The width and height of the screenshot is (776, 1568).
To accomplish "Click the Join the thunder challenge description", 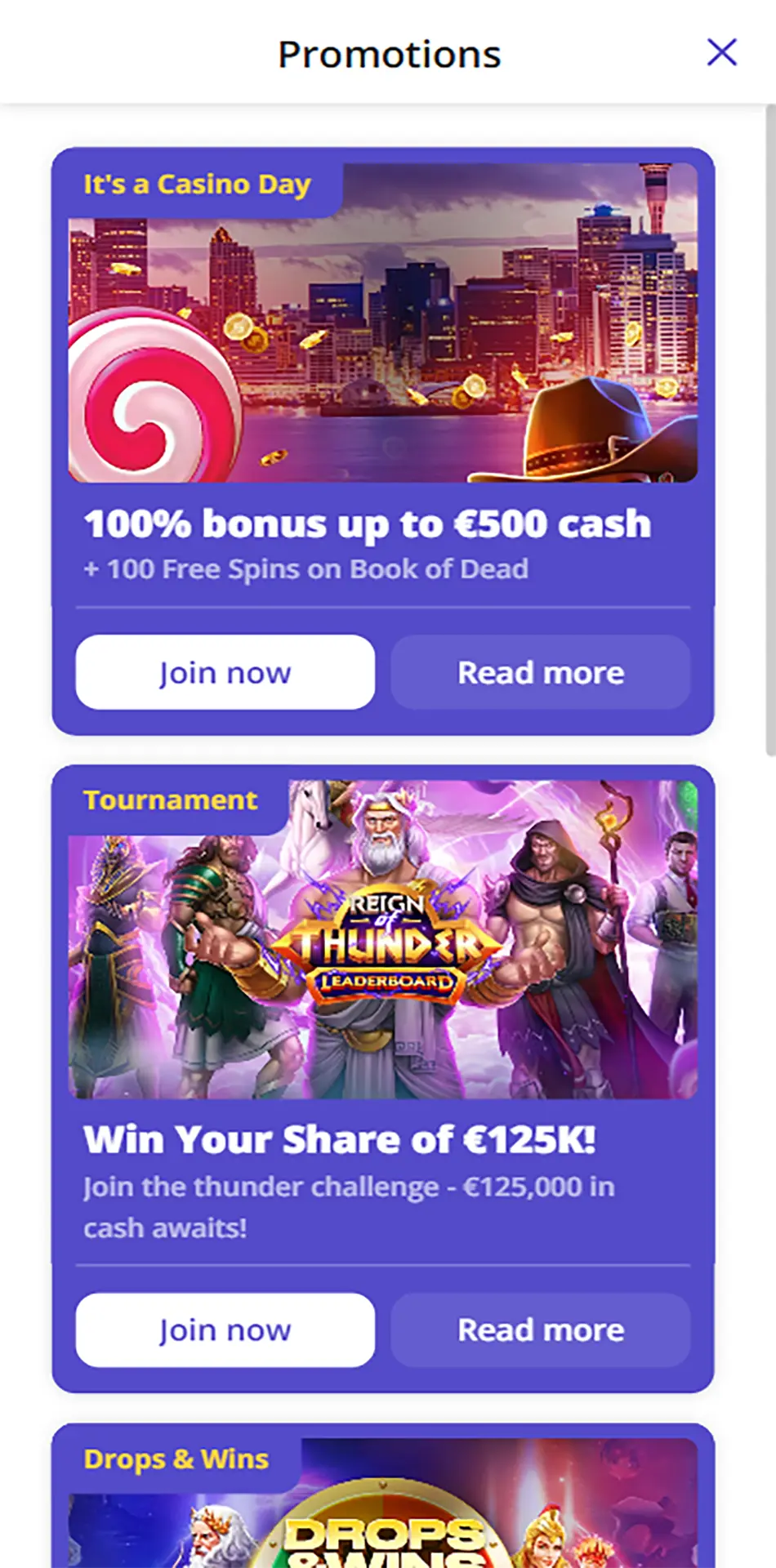I will 349,1206.
